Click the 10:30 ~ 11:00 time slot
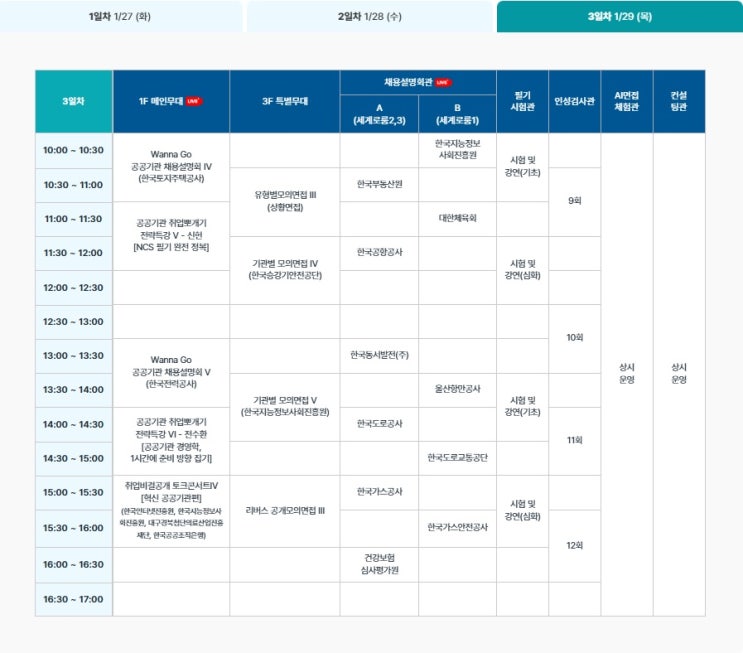 [x=73, y=185]
